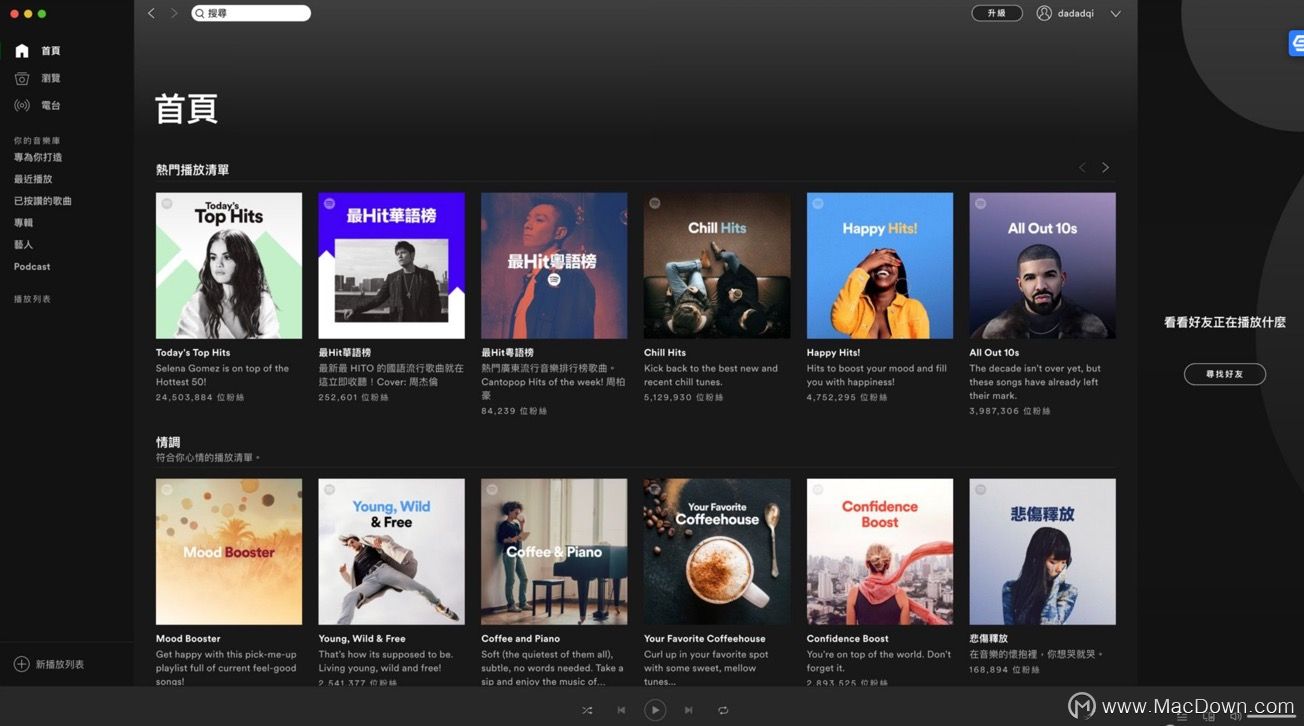The image size is (1304, 726).
Task: Click the Spotify logo on Chill Hits cover
Action: [655, 203]
